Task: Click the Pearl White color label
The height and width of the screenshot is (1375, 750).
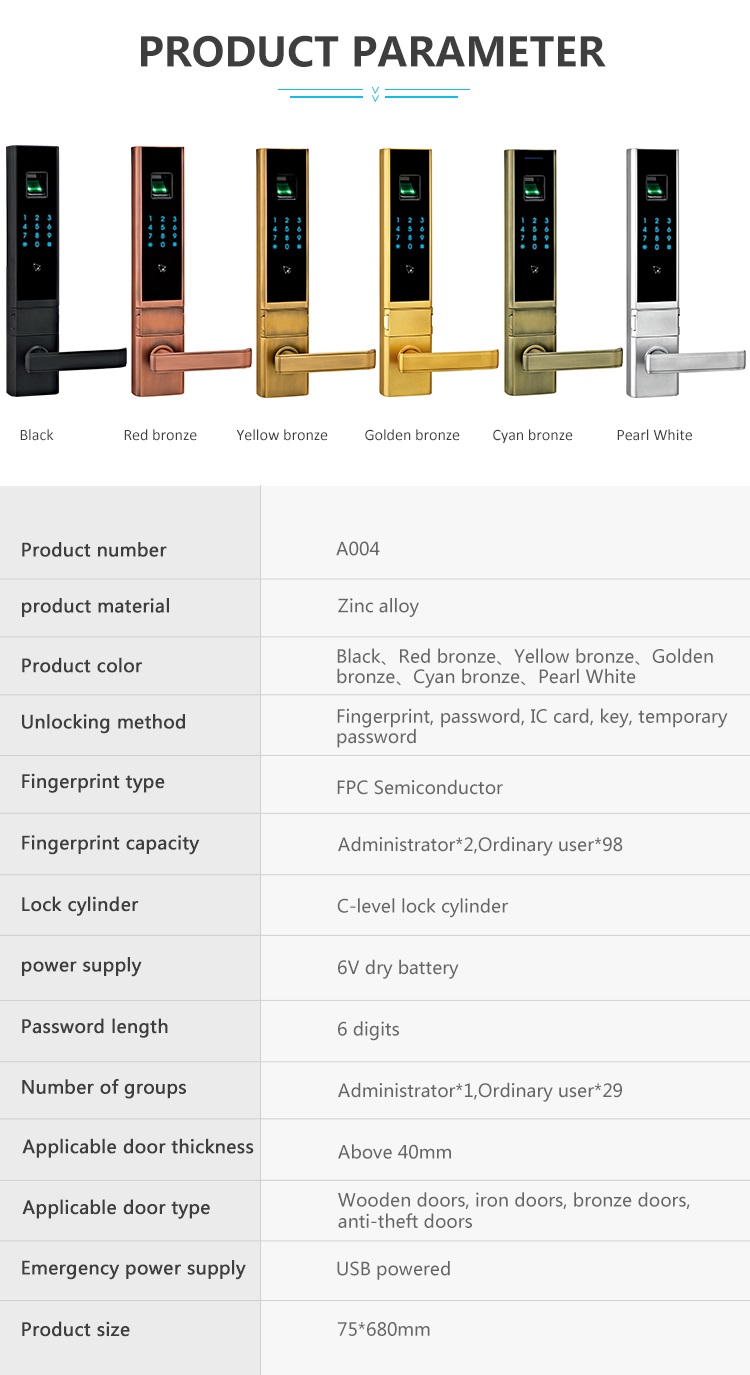Action: click(654, 435)
